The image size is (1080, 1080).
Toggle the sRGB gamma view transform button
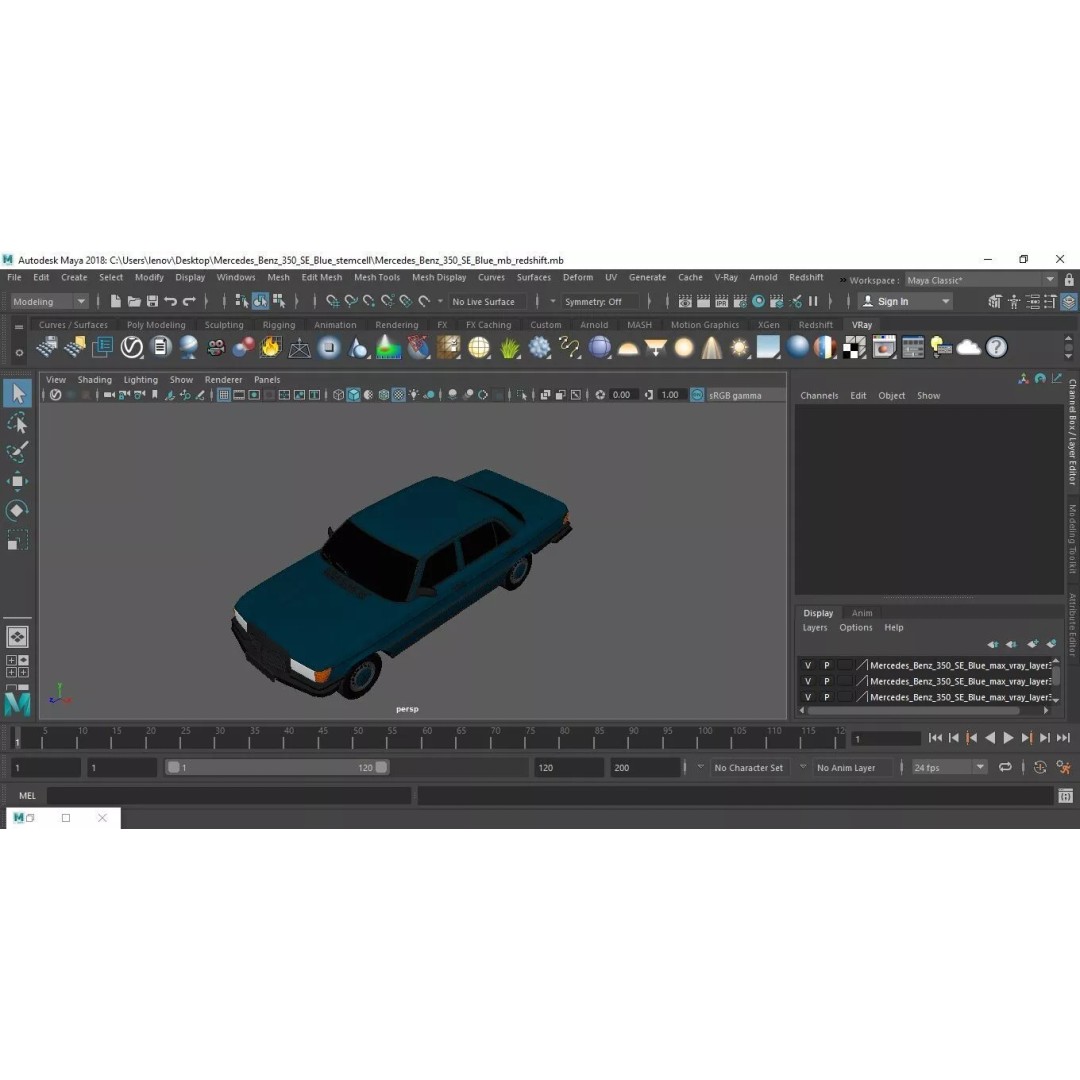pyautogui.click(x=697, y=395)
